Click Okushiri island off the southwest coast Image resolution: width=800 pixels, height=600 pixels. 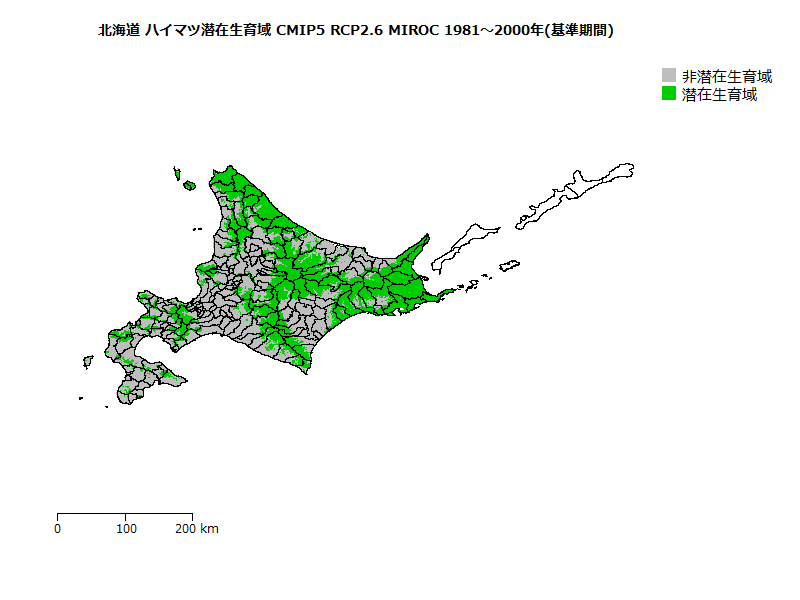click(x=88, y=360)
